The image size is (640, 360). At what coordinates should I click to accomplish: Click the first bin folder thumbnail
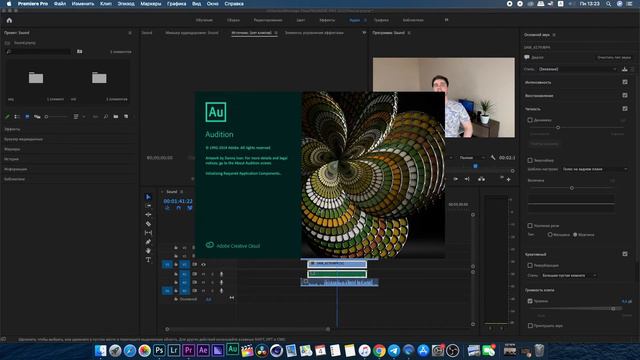[36, 78]
